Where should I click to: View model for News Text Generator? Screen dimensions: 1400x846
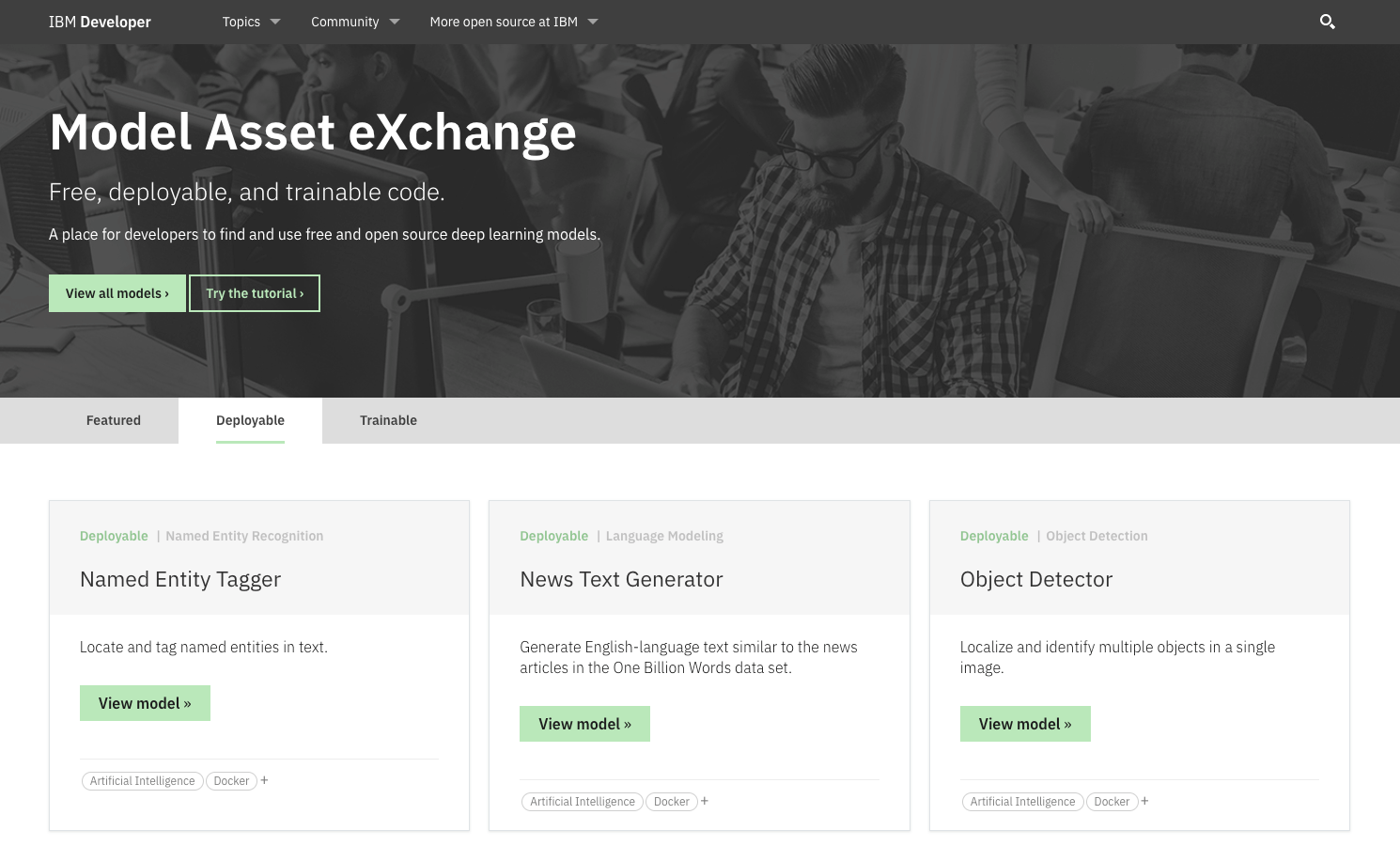pos(584,724)
